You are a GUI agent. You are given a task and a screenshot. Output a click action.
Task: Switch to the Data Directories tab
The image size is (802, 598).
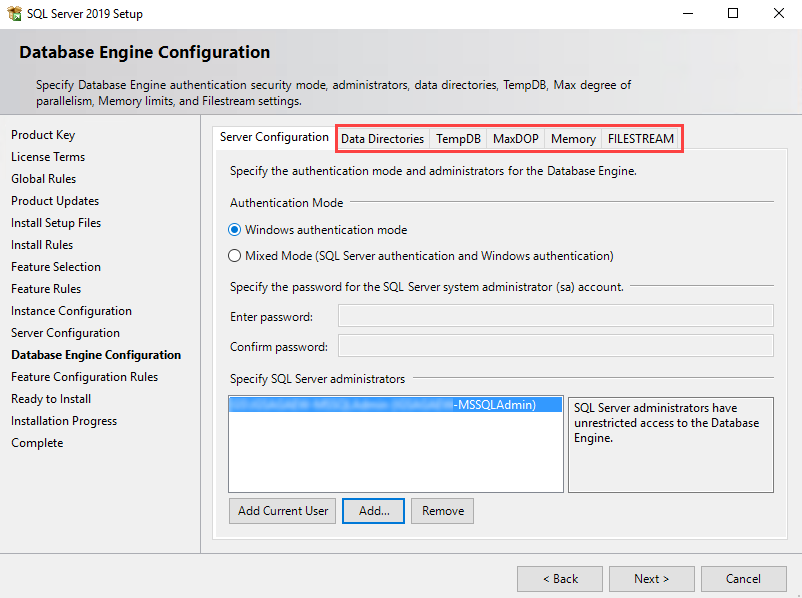click(382, 139)
